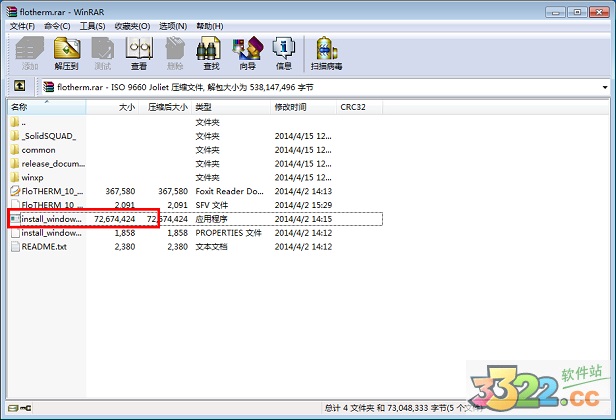Click the 文本文档 type cell

pos(211,246)
